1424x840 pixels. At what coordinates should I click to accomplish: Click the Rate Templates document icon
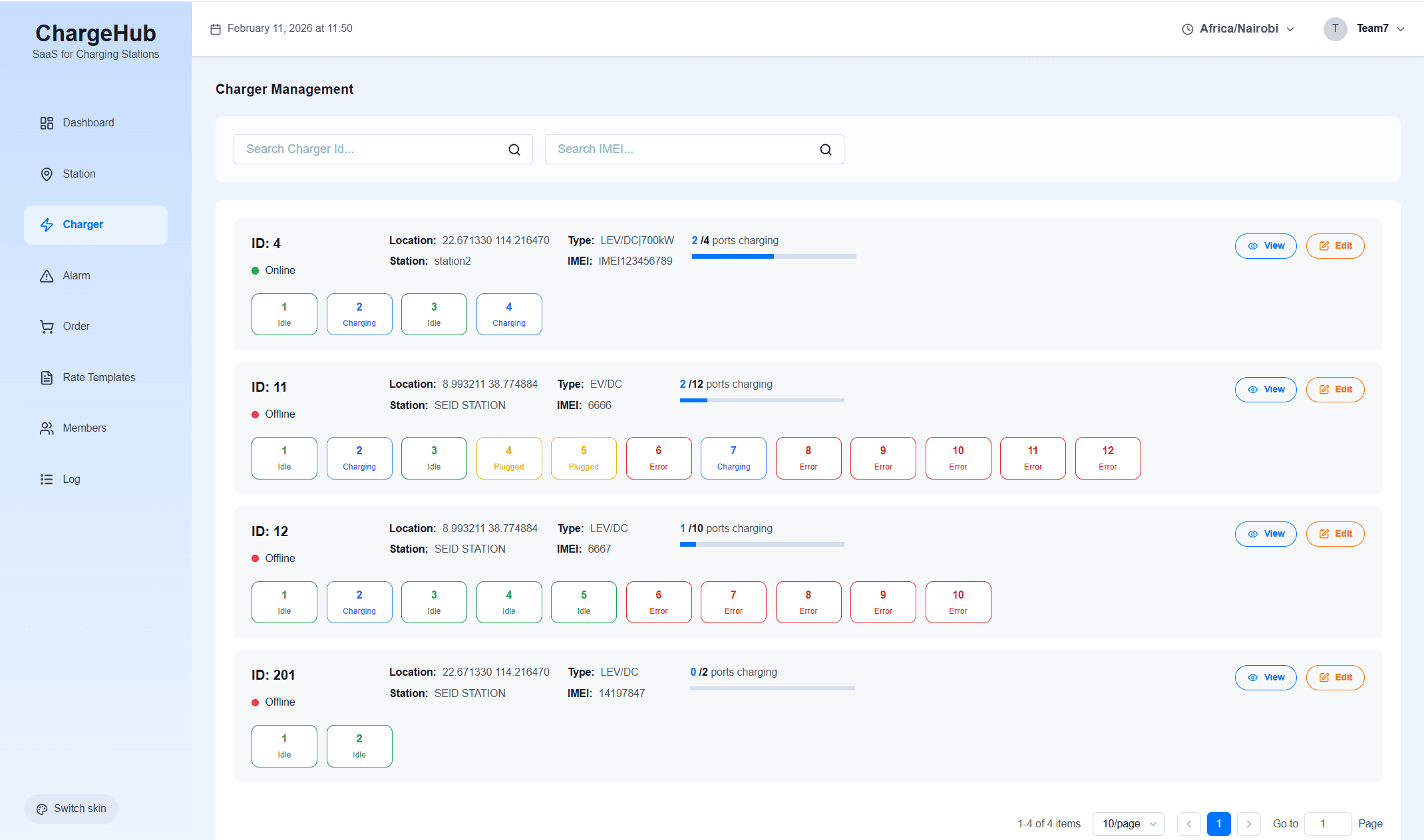pyautogui.click(x=47, y=378)
